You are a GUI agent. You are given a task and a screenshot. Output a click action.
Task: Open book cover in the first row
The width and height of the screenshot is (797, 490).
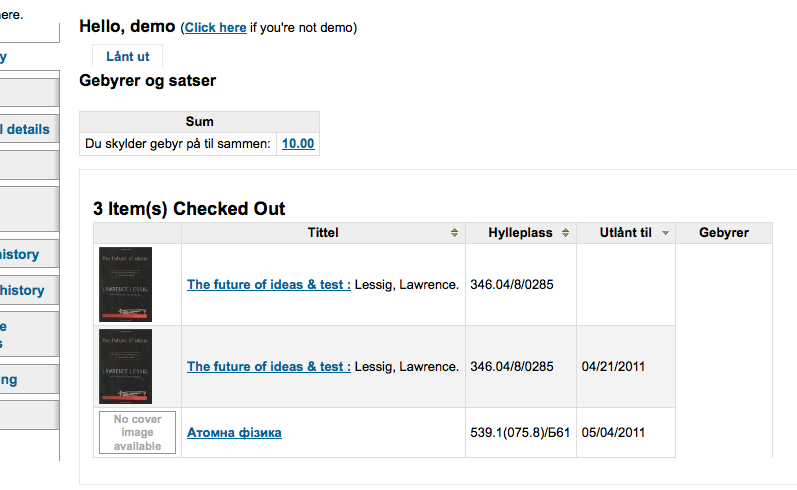(125, 284)
